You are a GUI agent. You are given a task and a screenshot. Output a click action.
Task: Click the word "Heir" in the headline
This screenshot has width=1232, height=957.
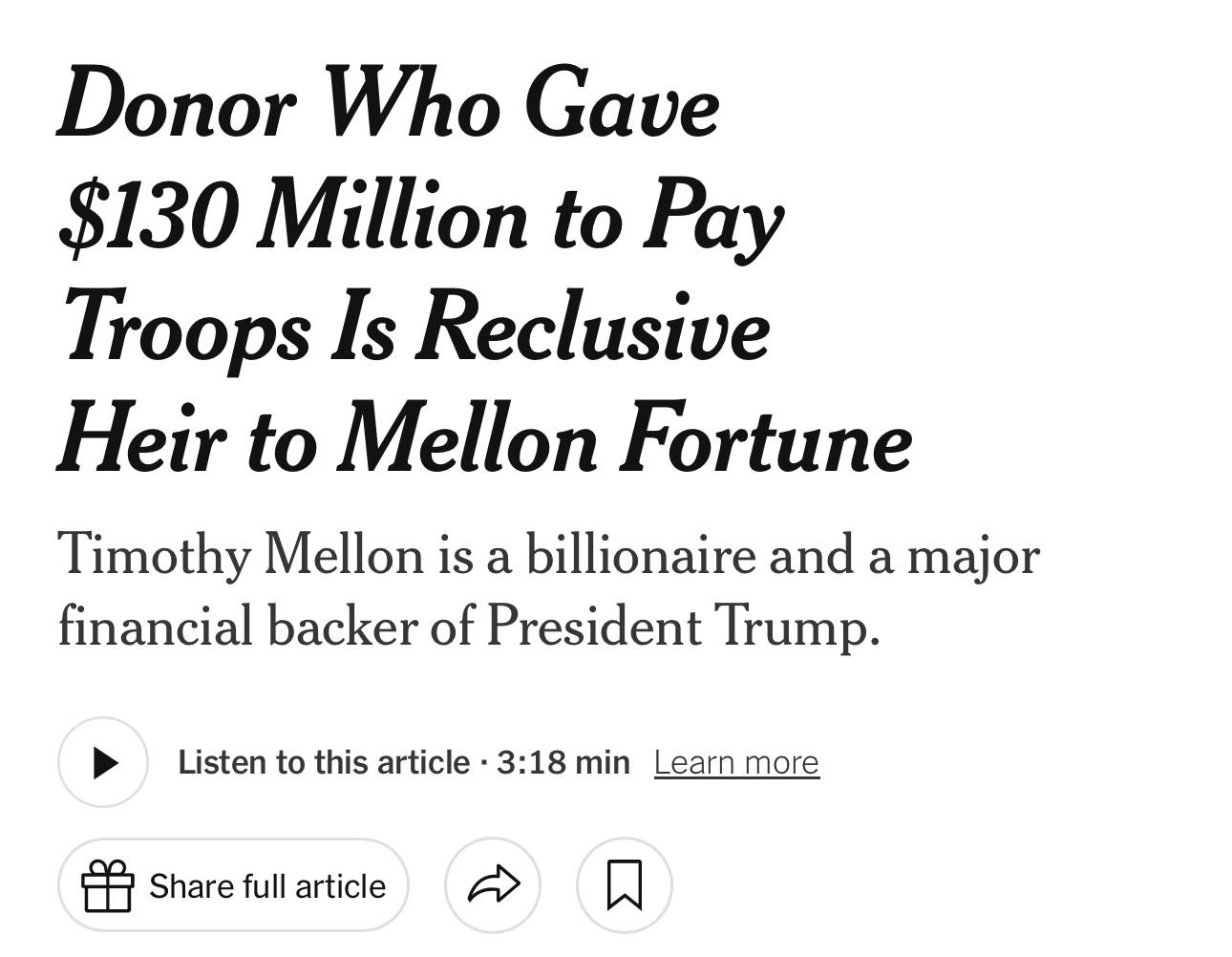(x=142, y=440)
